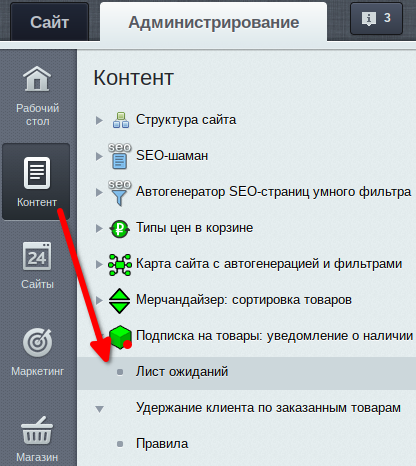
Task: Open Карта сайта с автогенерацией и фильтрами
Action: [269, 264]
